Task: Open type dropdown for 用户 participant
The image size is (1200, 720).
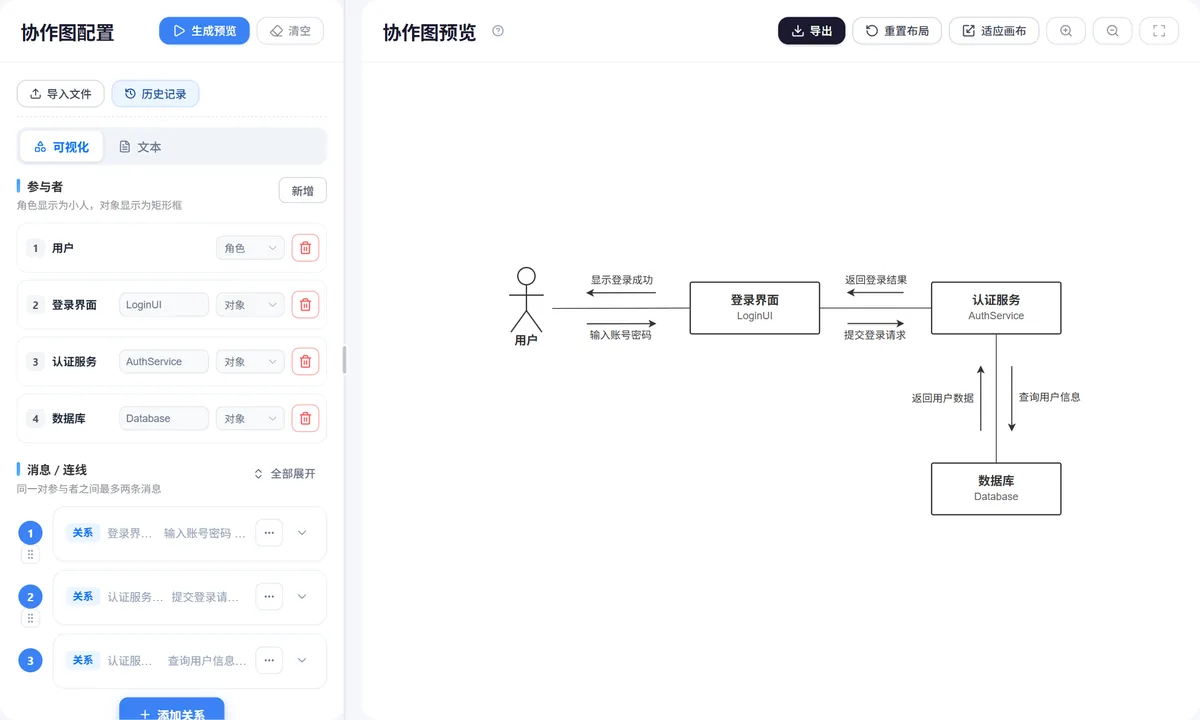Action: pyautogui.click(x=250, y=248)
